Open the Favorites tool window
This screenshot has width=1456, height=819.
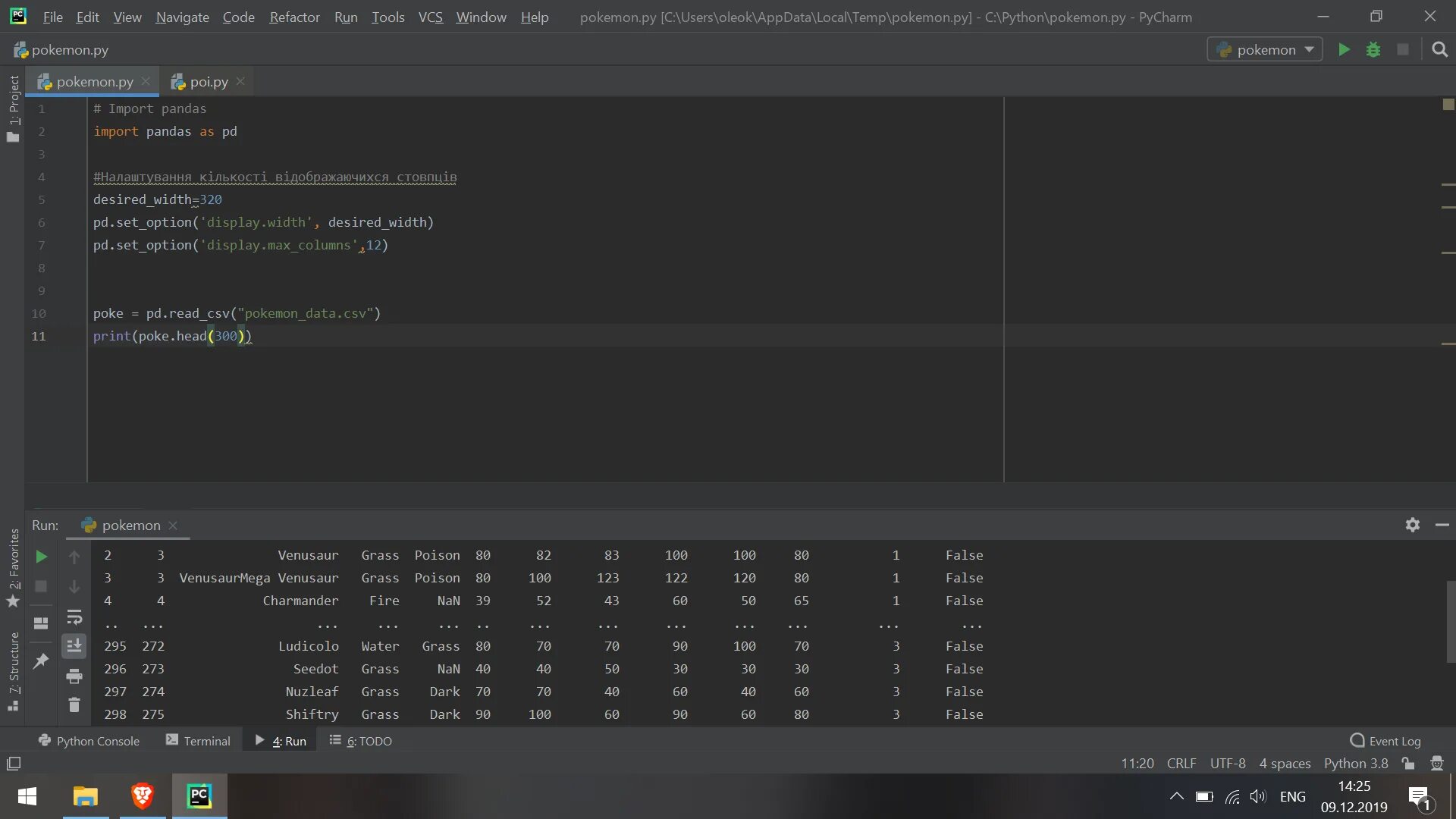click(x=13, y=567)
